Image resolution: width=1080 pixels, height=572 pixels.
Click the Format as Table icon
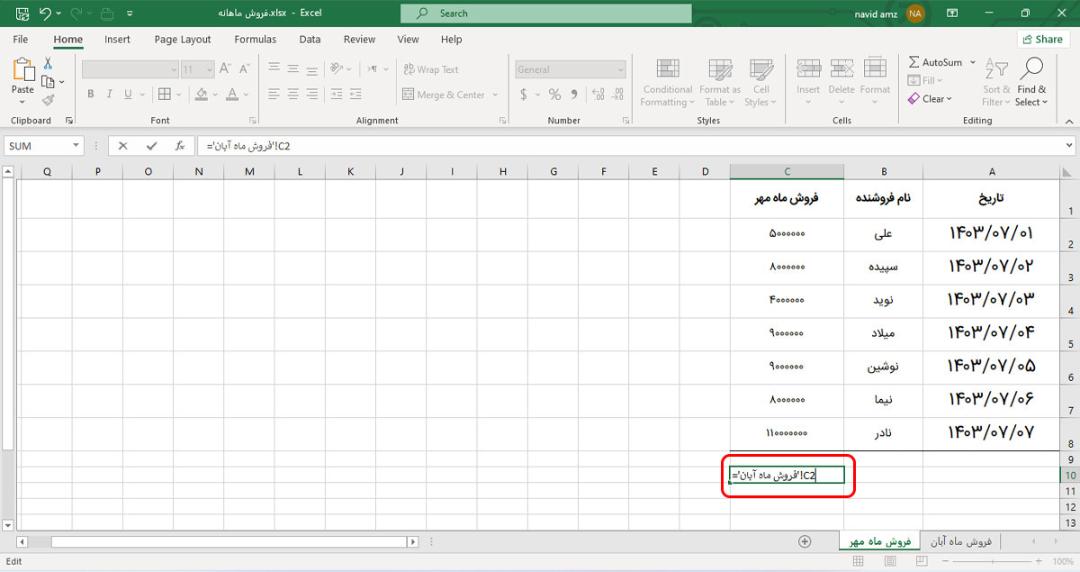(x=720, y=70)
